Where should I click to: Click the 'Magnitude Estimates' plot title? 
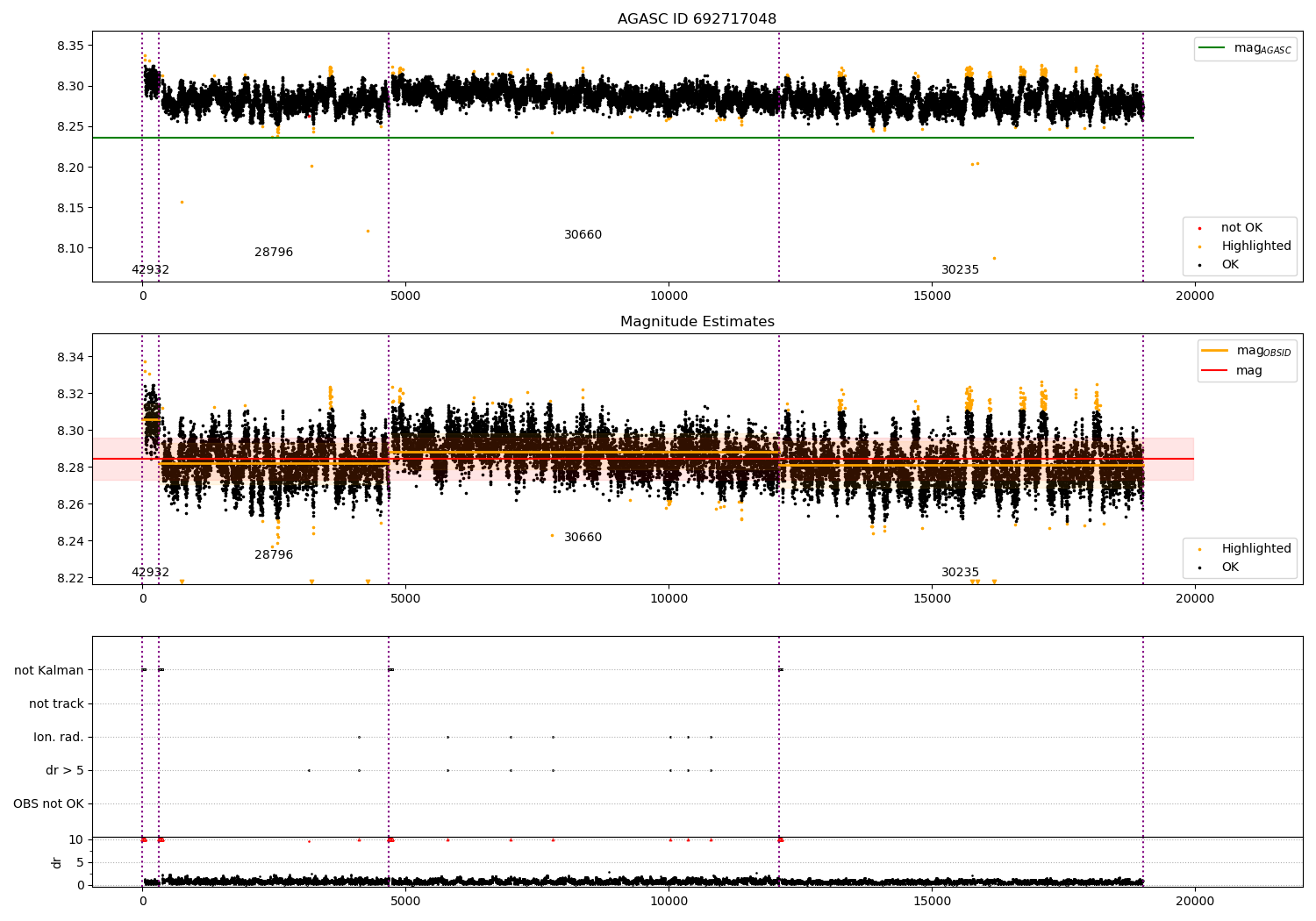tap(697, 322)
